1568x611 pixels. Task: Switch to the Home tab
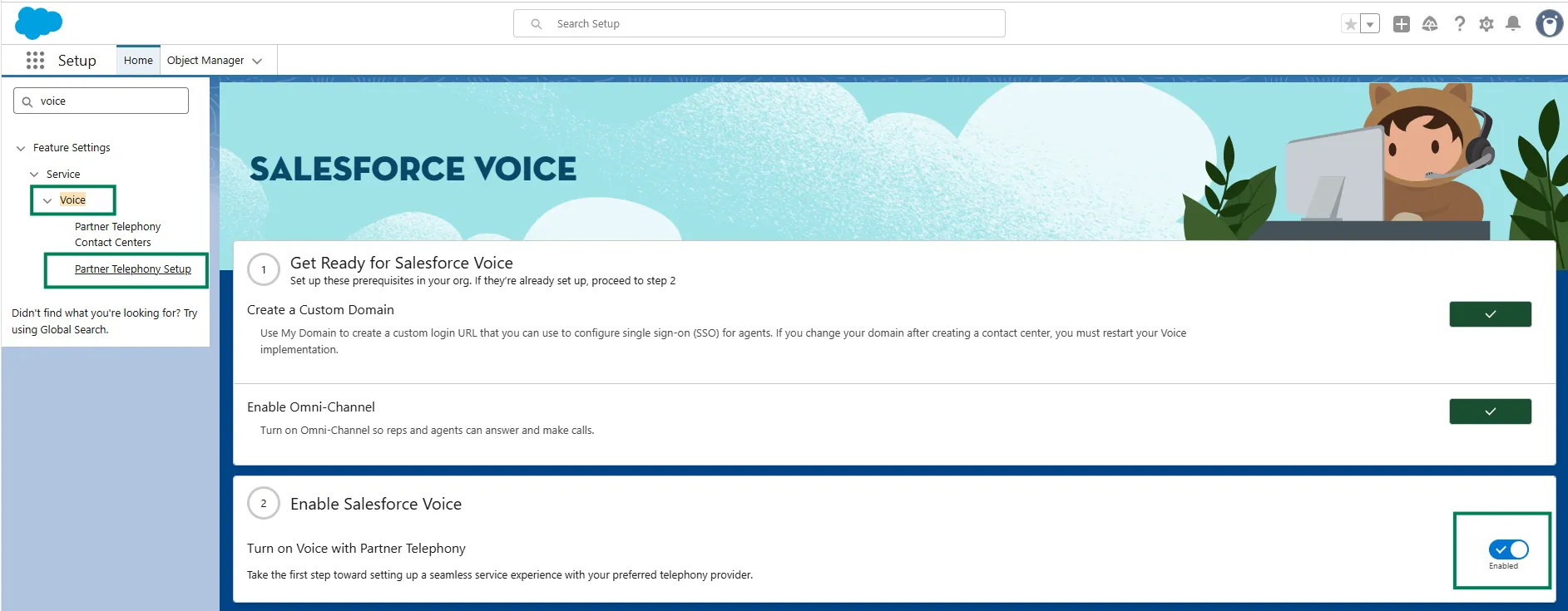138,60
